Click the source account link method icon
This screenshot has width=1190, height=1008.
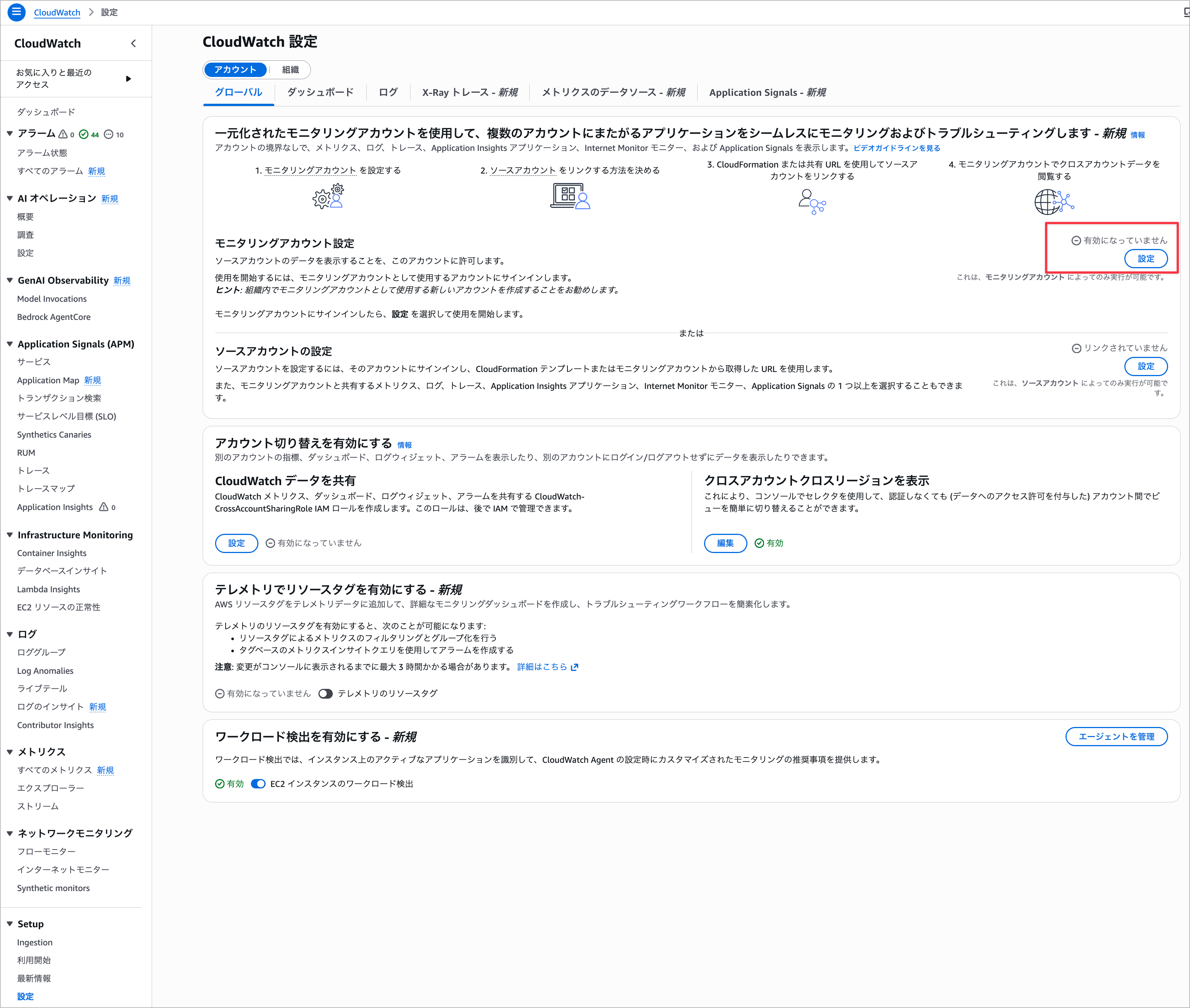click(x=570, y=197)
